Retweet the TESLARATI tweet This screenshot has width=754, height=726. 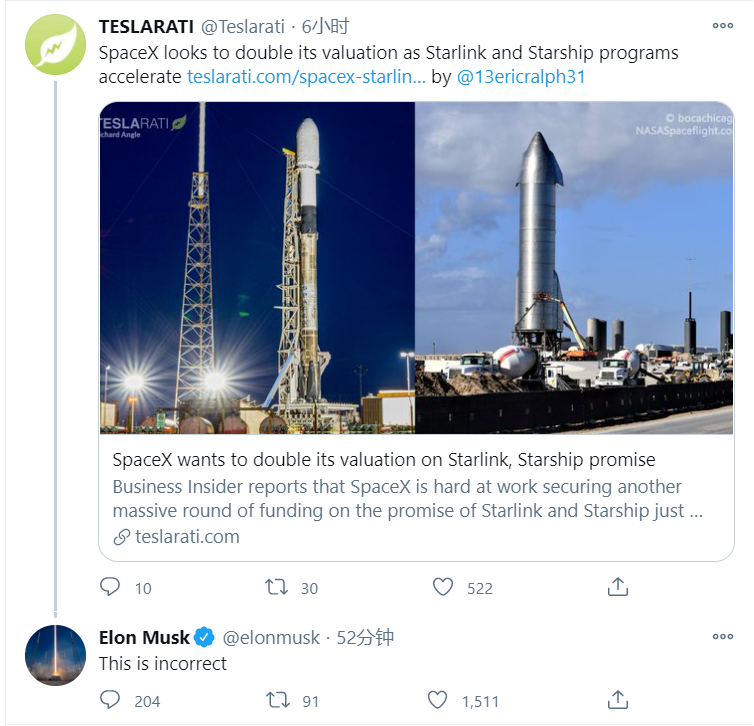(276, 587)
